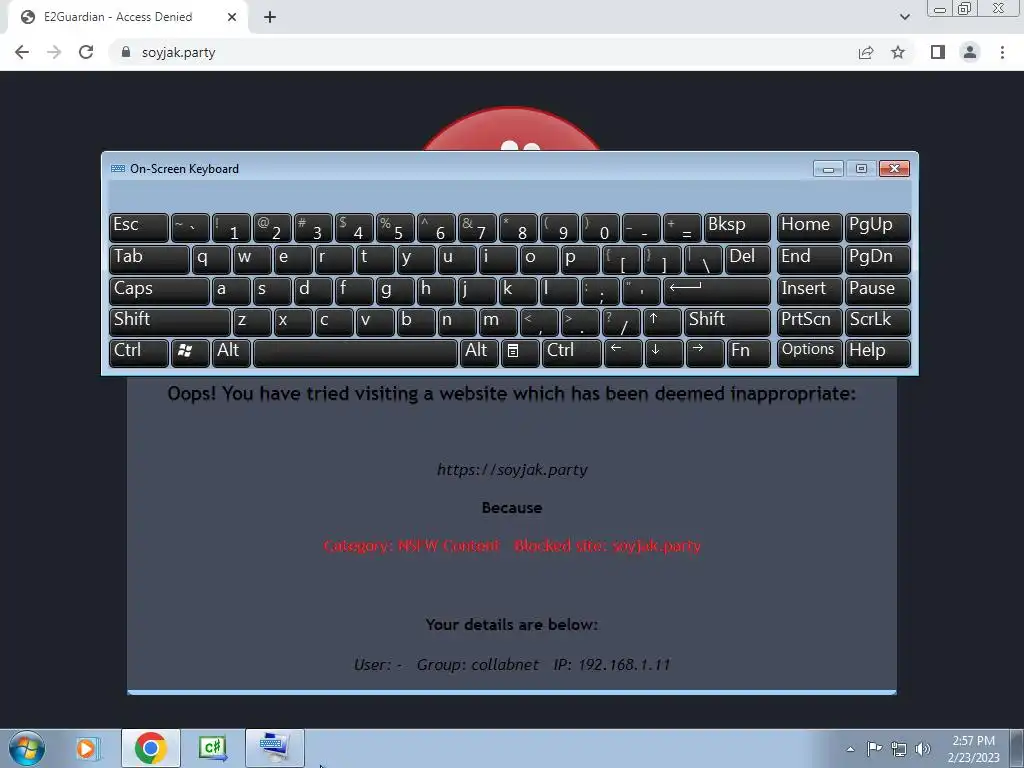This screenshot has width=1024, height=768.
Task: Click the red Category NSFW Content message
Action: pyautogui.click(x=512, y=545)
